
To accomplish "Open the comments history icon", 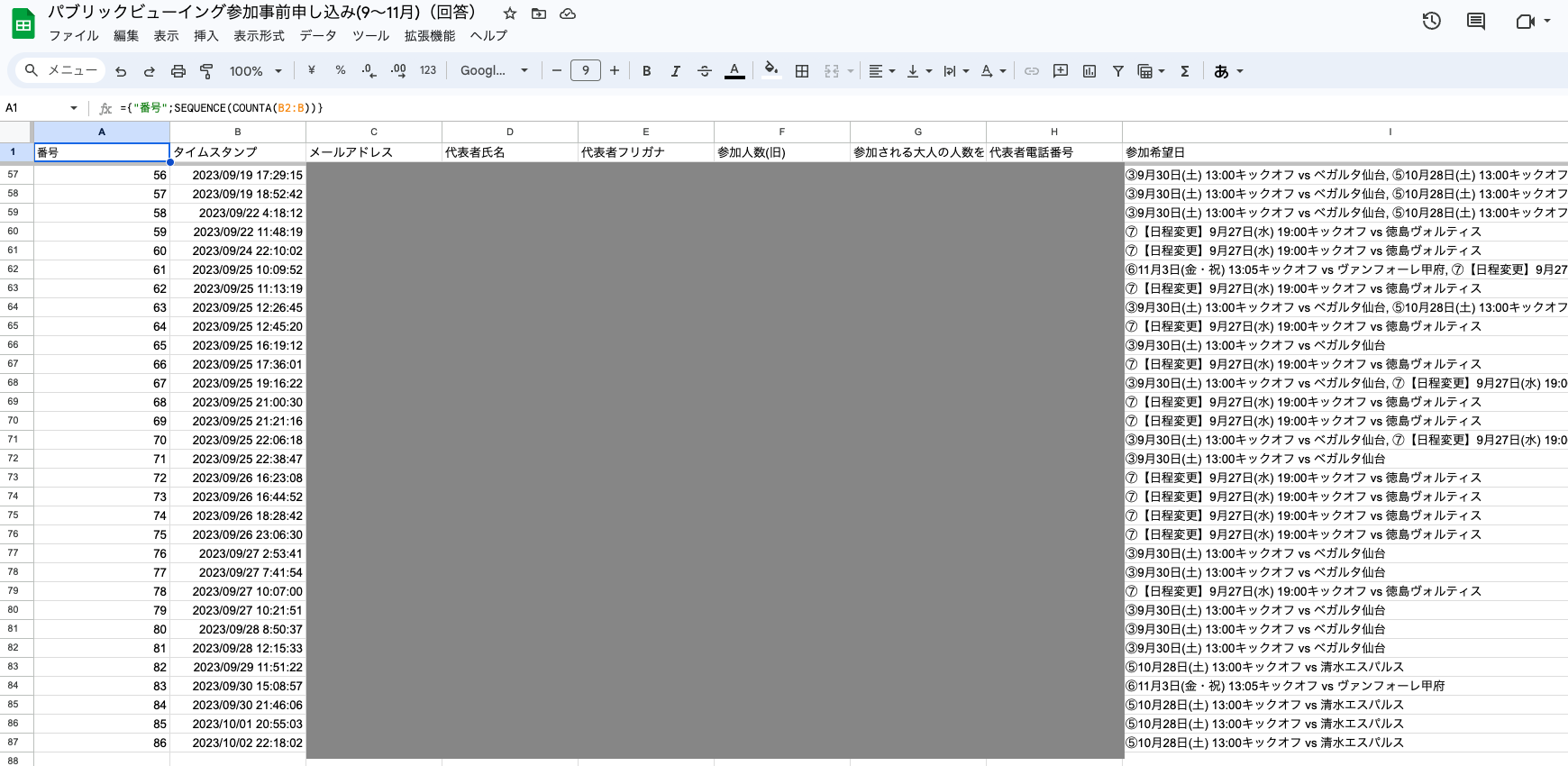I will click(x=1476, y=21).
